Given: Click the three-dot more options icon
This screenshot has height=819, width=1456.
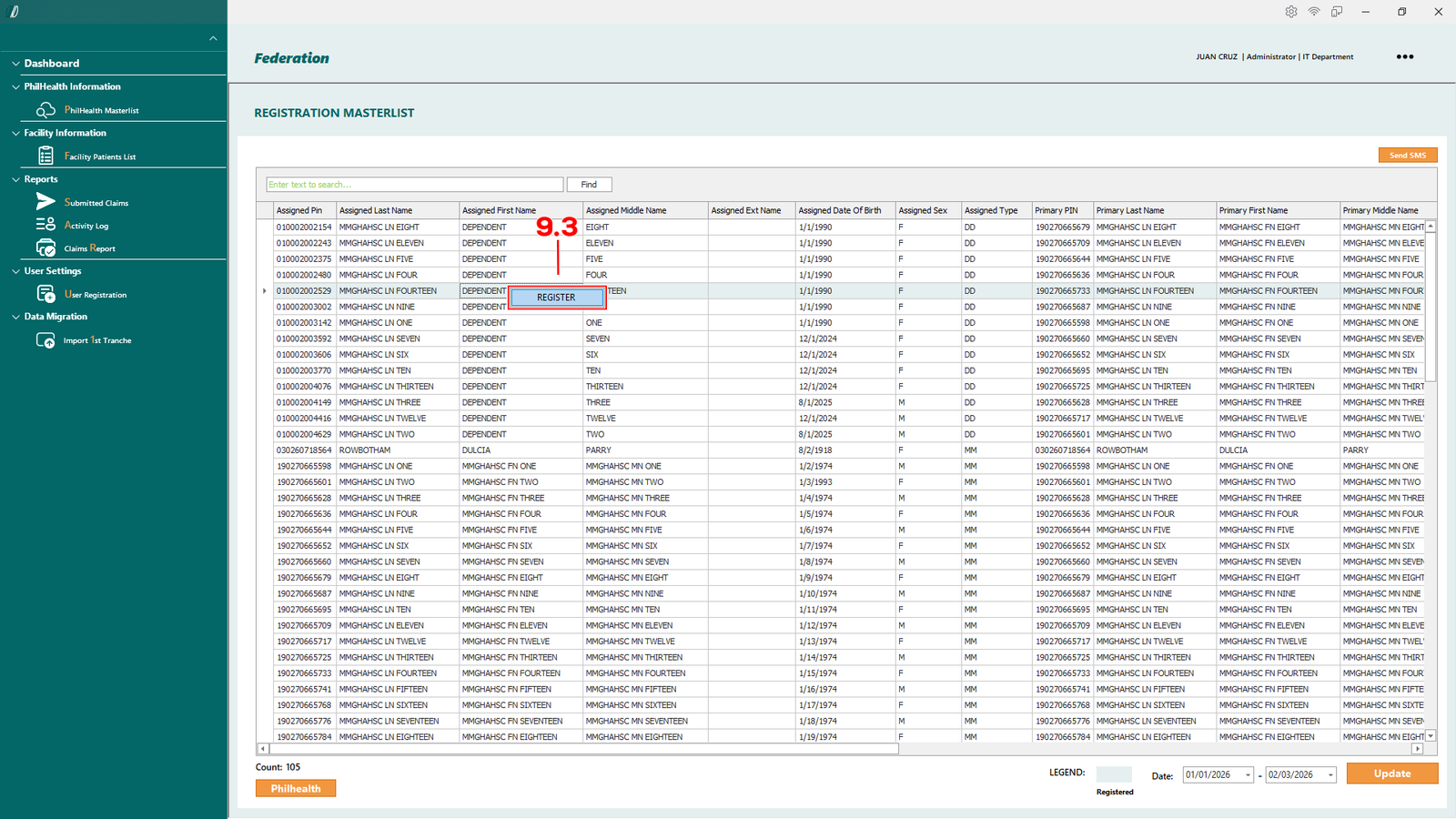Looking at the screenshot, I should (1405, 56).
